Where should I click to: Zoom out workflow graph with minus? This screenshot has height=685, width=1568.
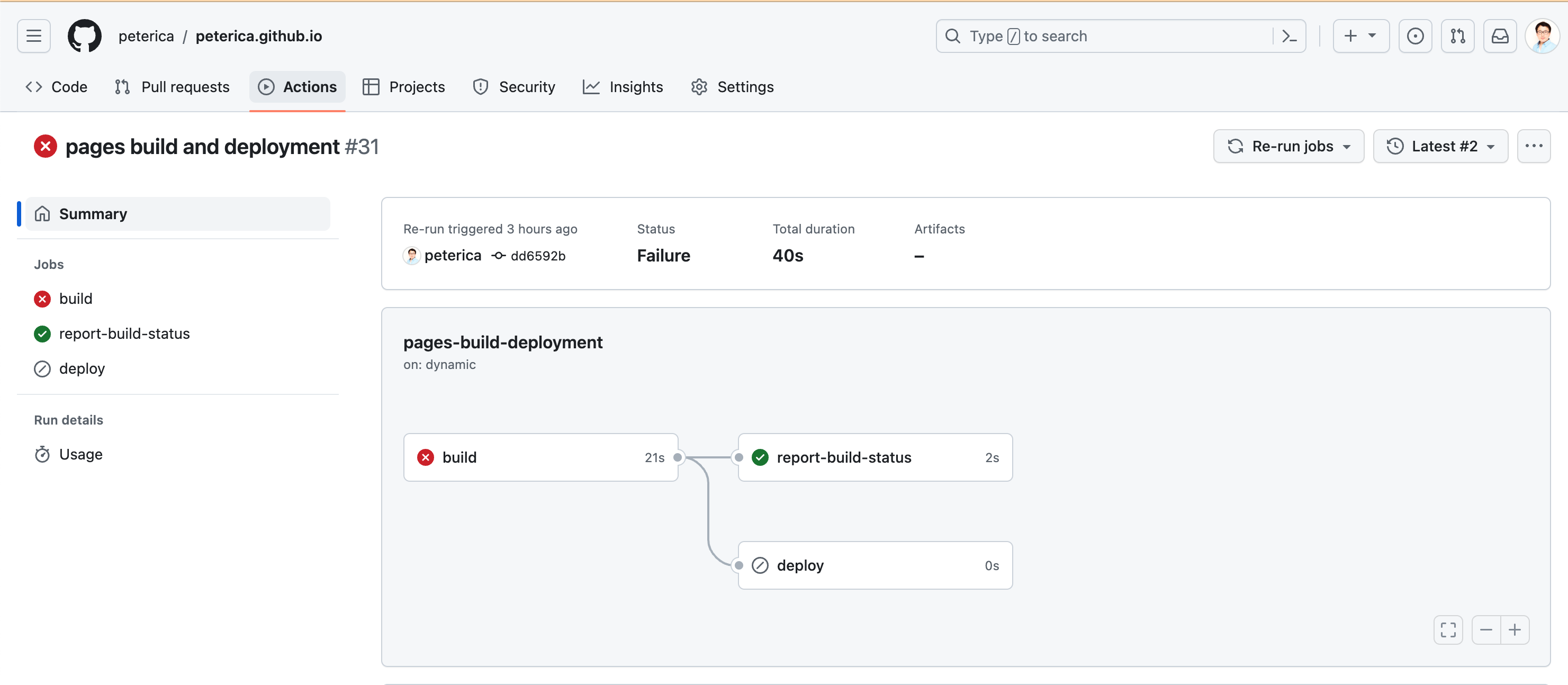click(1486, 629)
